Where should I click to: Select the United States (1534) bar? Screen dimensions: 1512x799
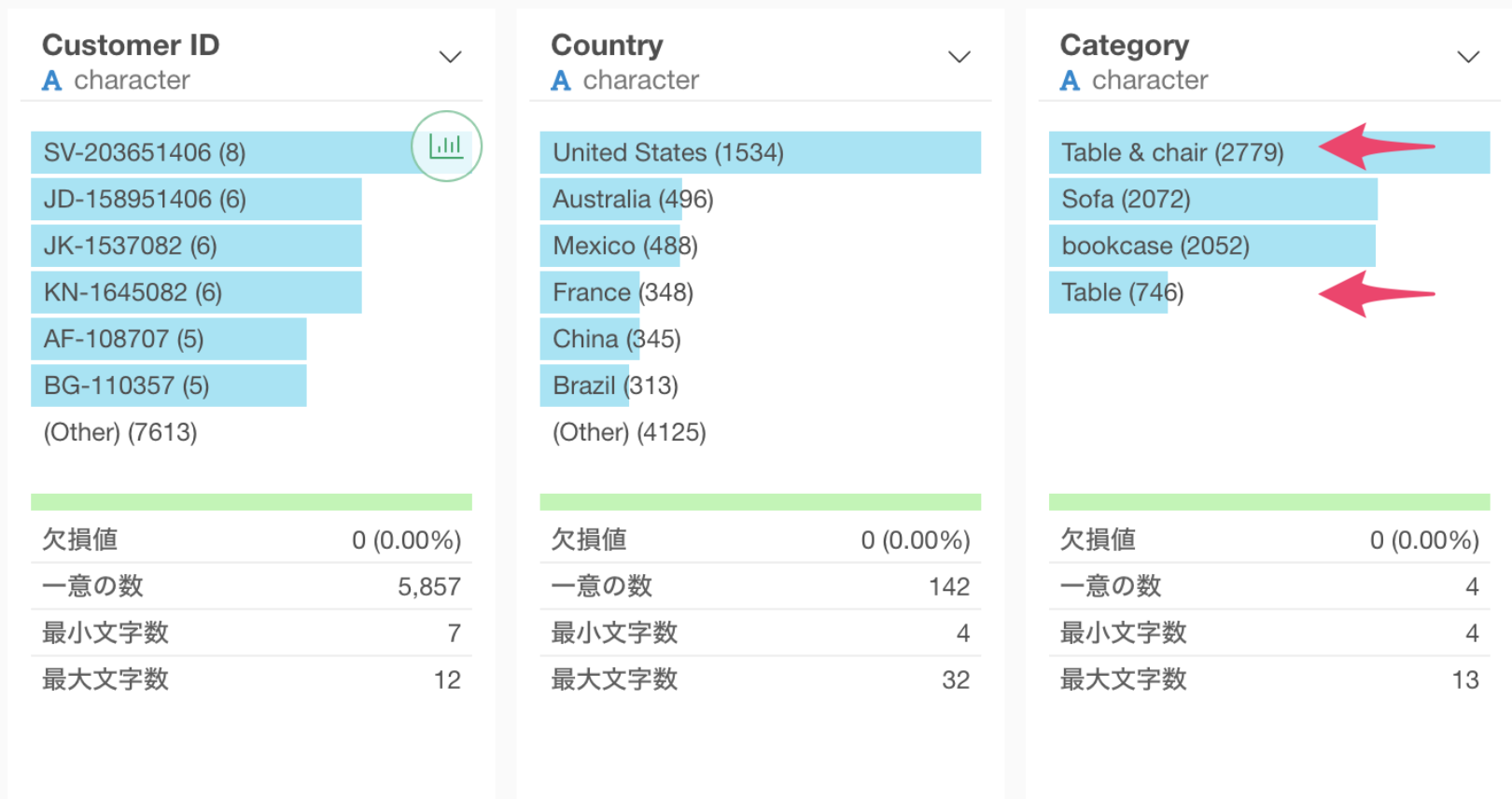pos(761,152)
